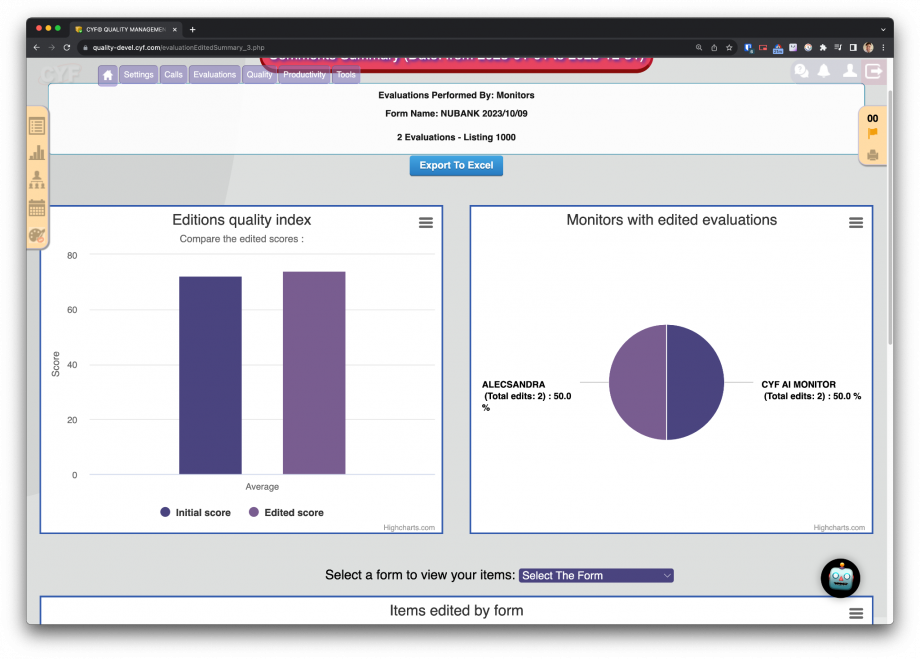The height and width of the screenshot is (659, 920).
Task: Toggle the Initial score legend item
Action: coord(195,511)
